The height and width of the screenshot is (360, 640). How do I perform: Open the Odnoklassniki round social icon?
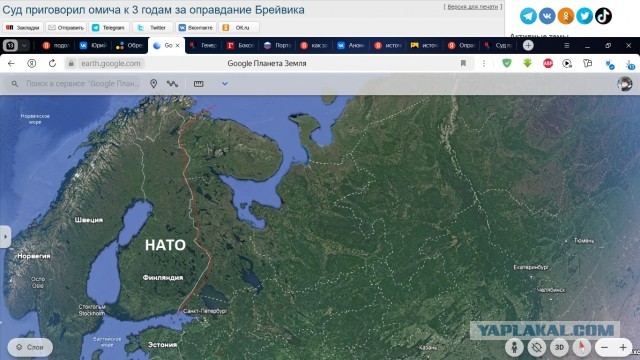click(x=566, y=16)
